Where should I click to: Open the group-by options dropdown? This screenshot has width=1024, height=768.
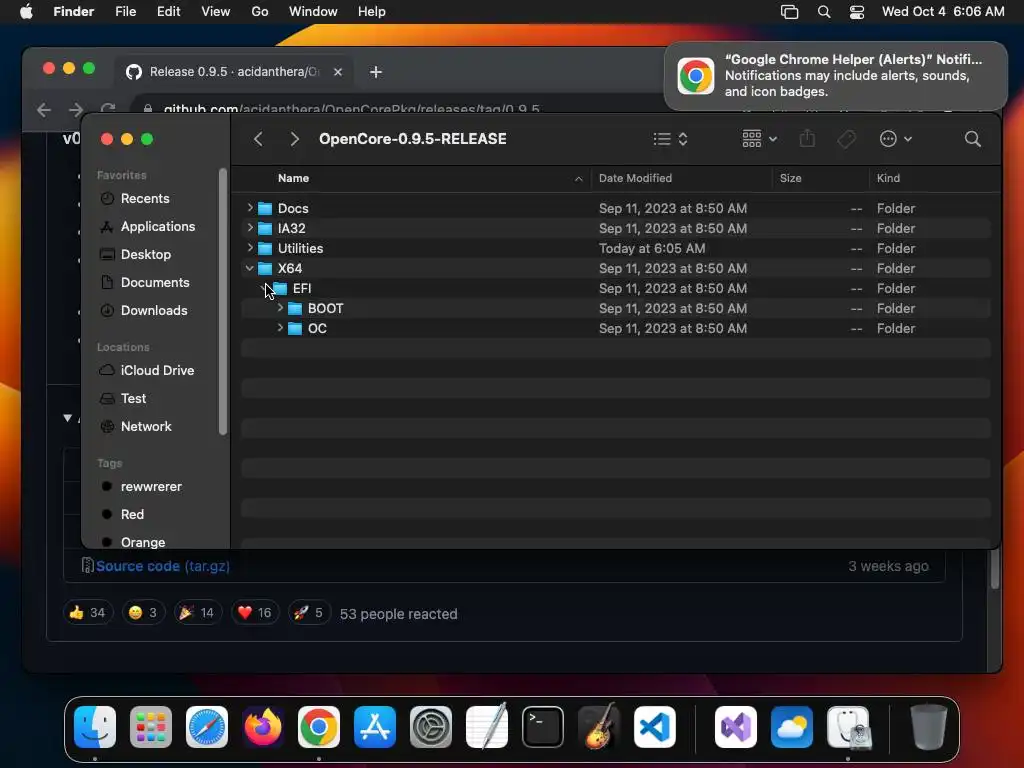760,138
